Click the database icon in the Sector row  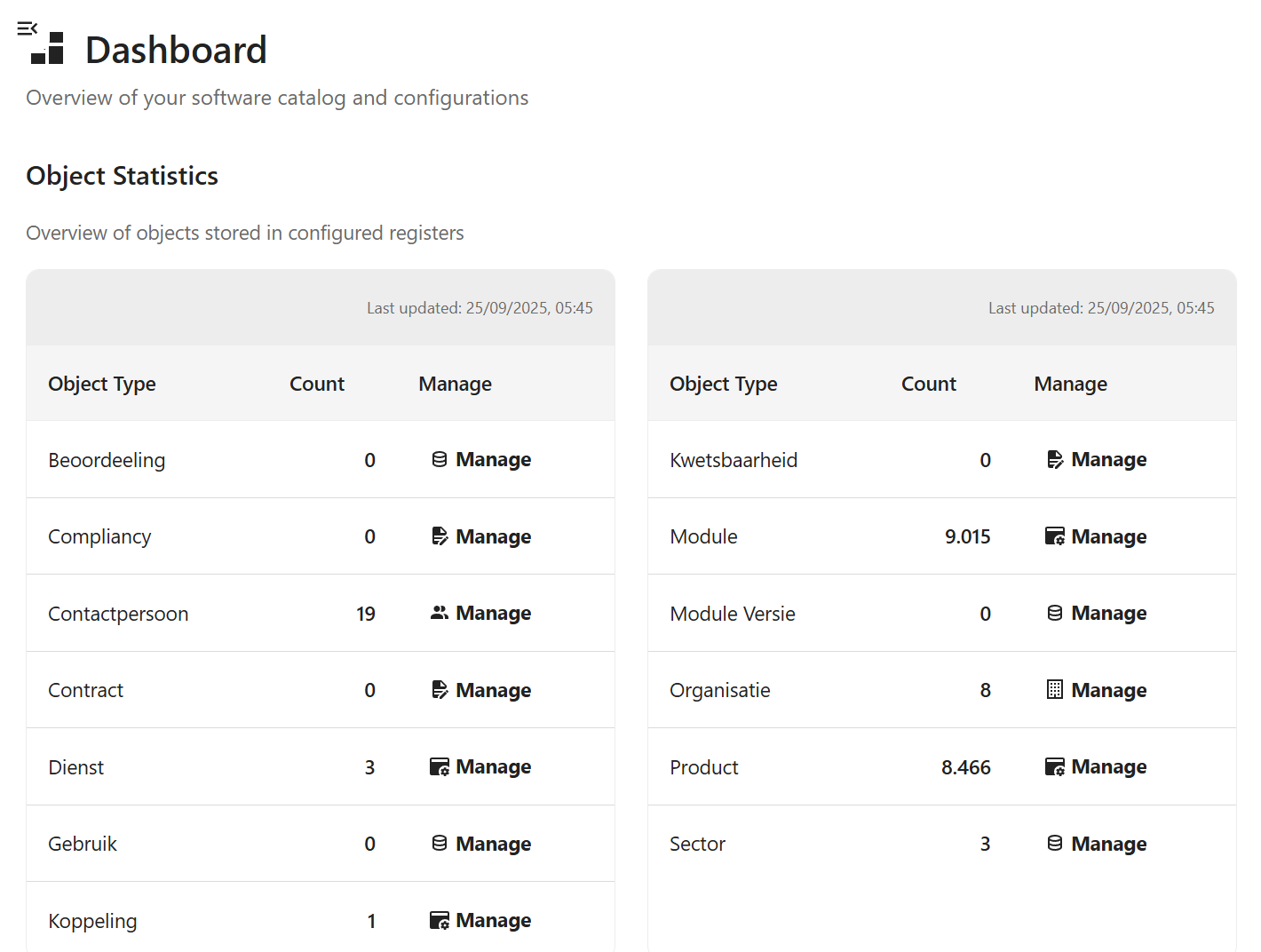coord(1055,843)
